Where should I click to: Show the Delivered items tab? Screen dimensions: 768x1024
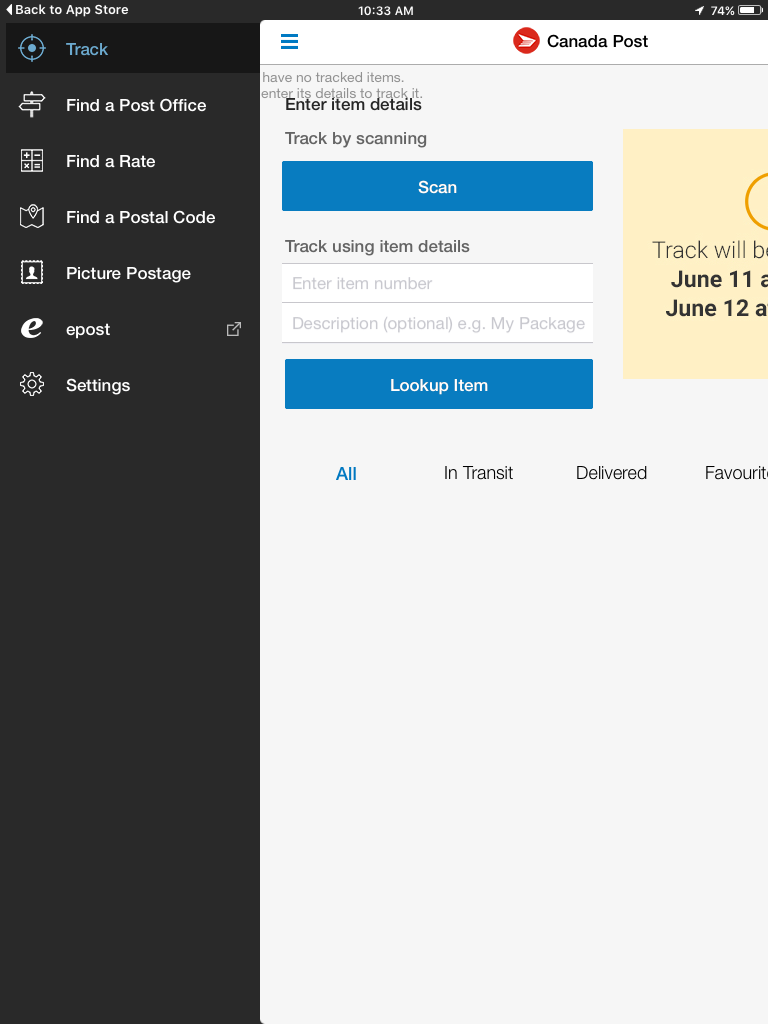pyautogui.click(x=611, y=474)
